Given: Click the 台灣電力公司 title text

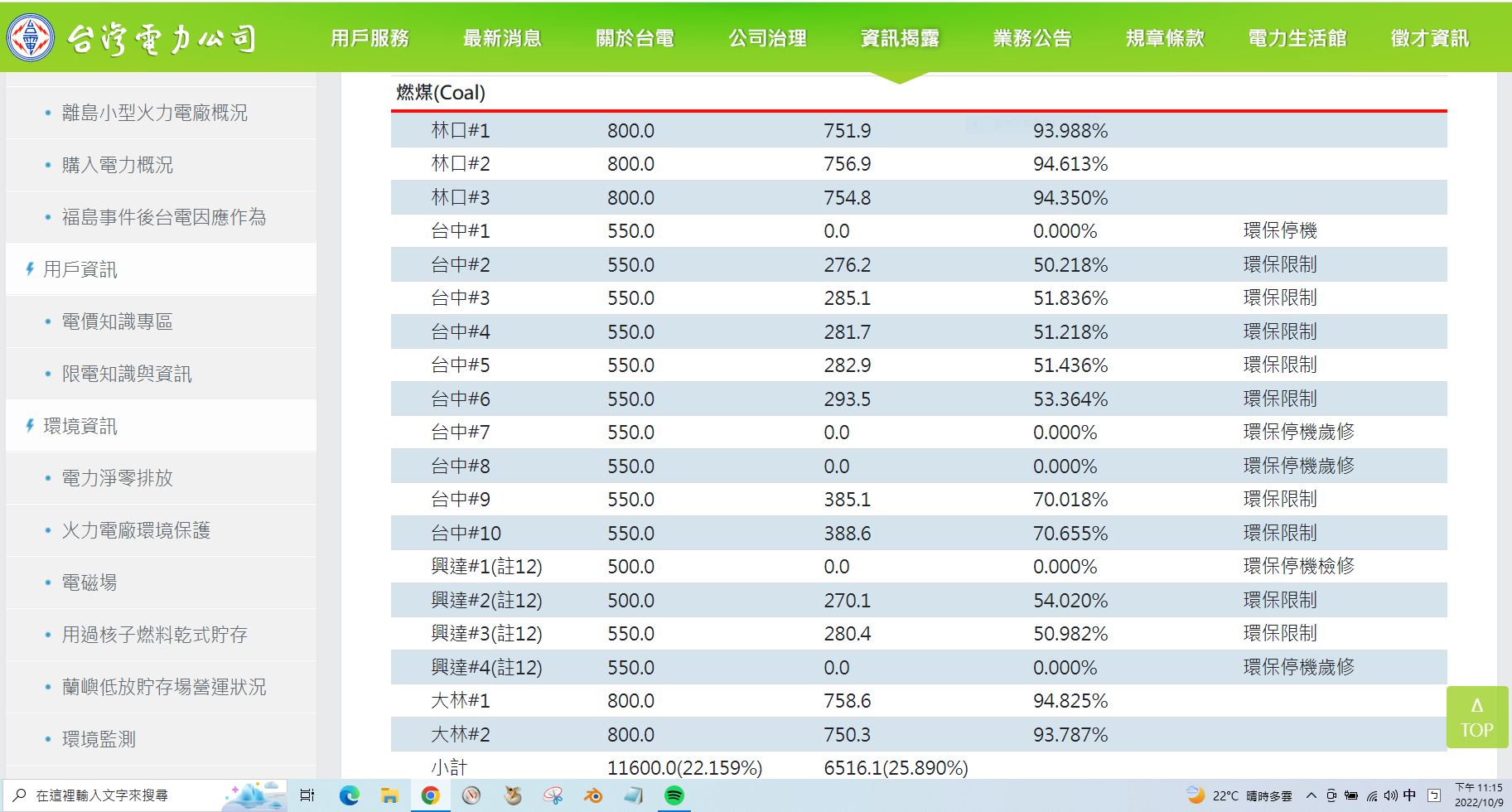Looking at the screenshot, I should pos(162,38).
